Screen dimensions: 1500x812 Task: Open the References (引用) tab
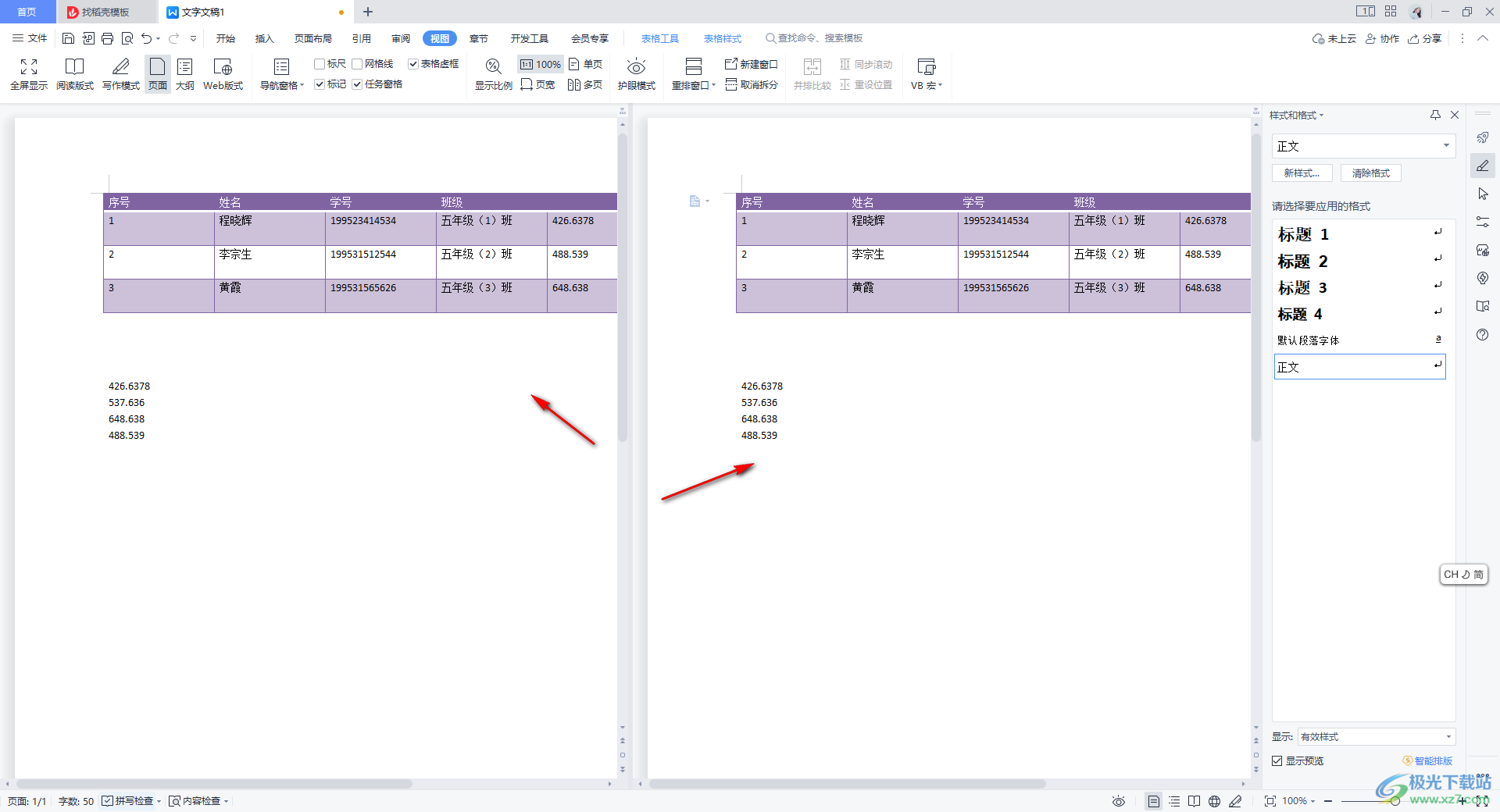tap(362, 38)
